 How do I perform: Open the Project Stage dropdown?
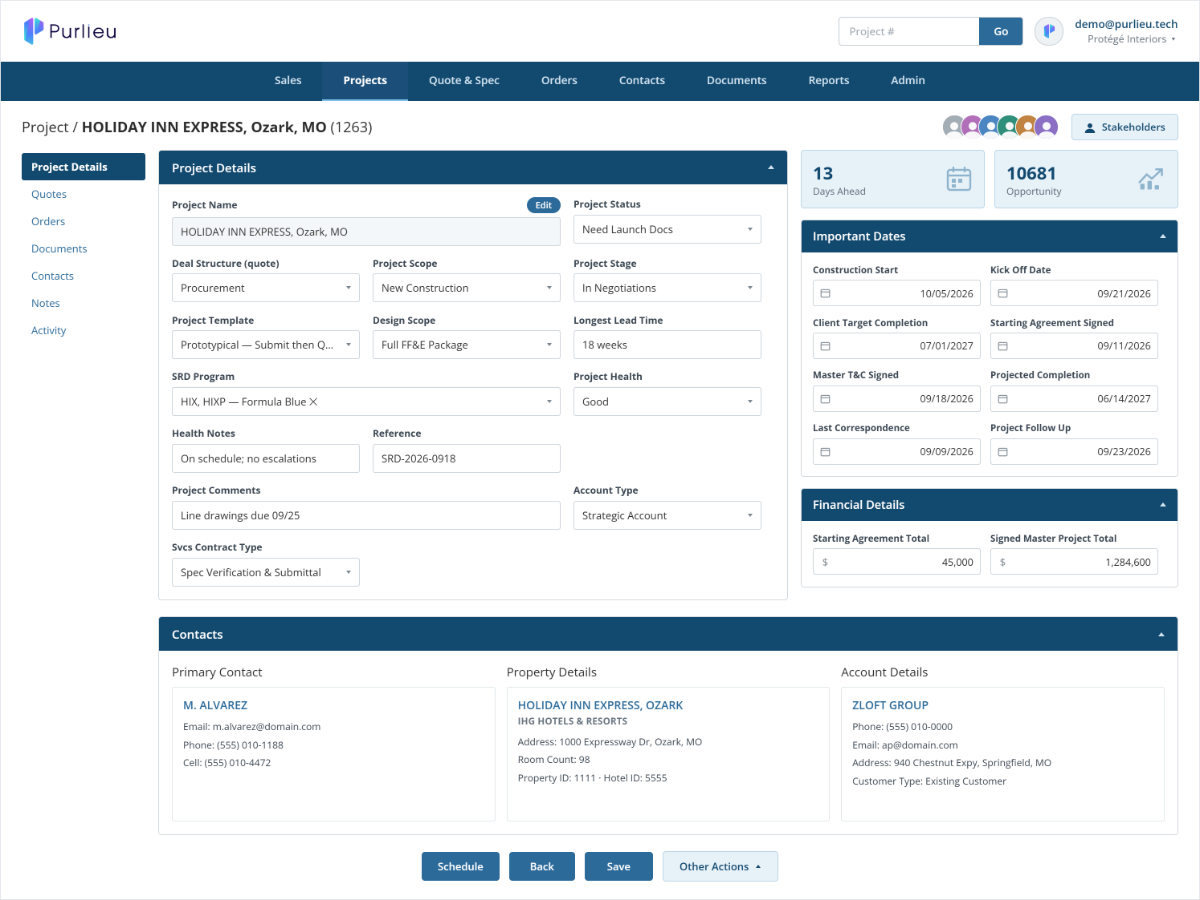(667, 288)
